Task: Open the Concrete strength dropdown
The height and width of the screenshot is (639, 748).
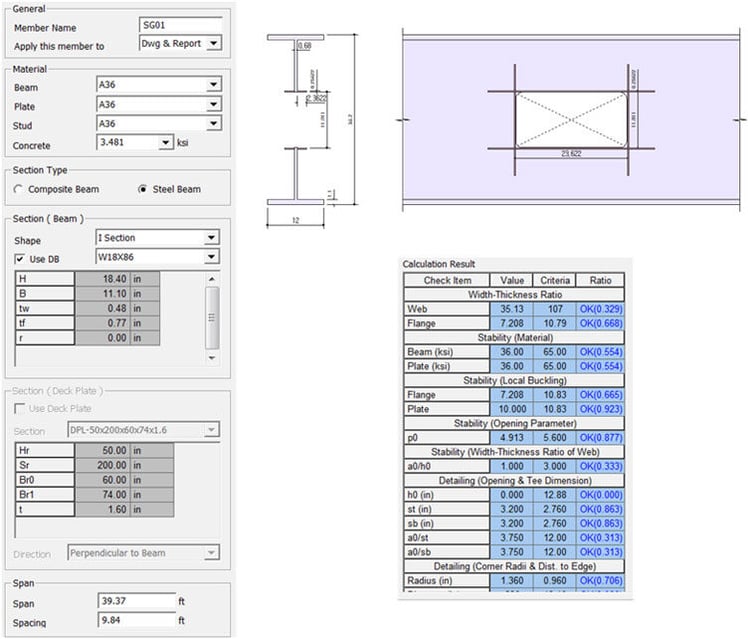Action: [166, 143]
